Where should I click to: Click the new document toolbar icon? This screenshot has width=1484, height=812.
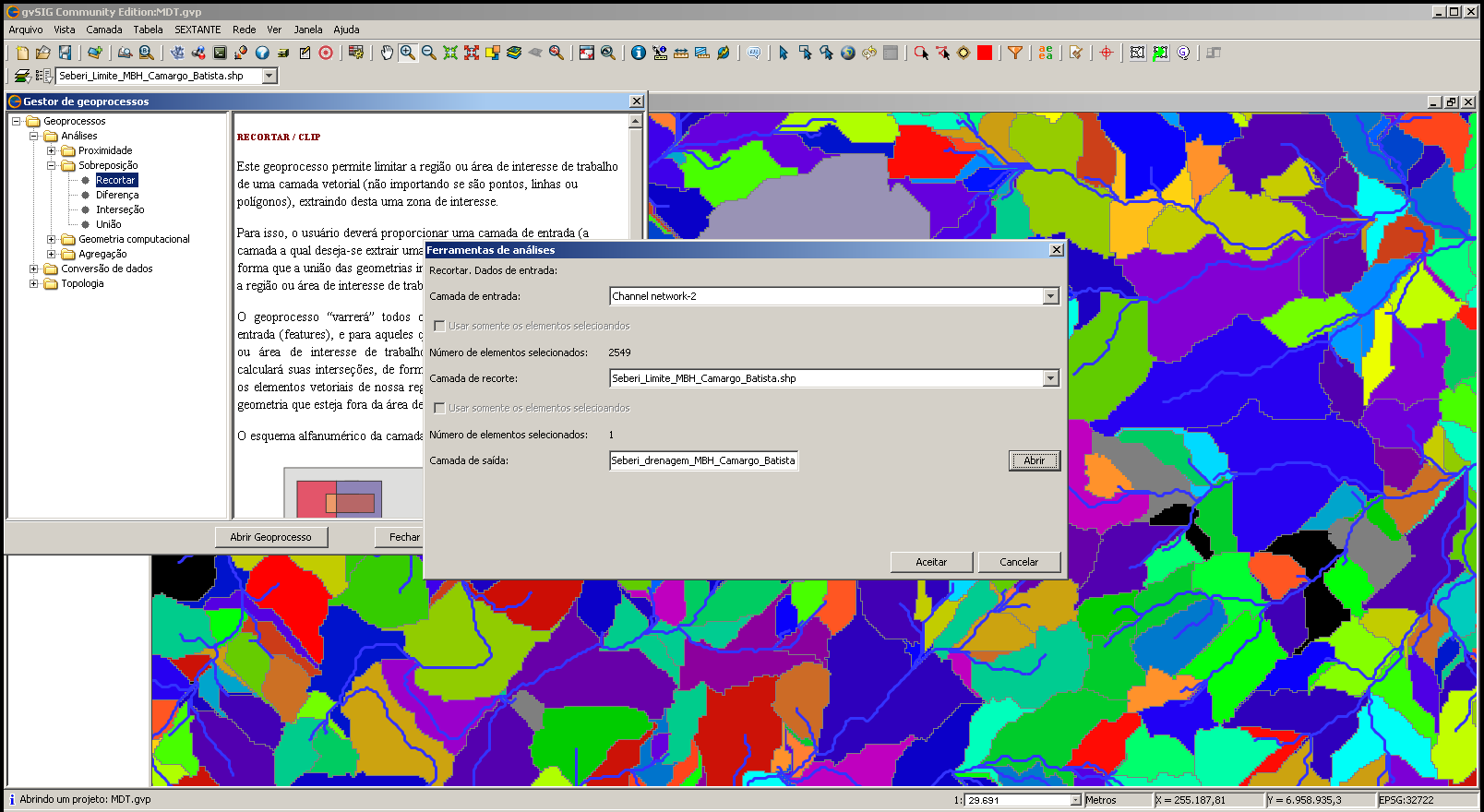point(22,53)
